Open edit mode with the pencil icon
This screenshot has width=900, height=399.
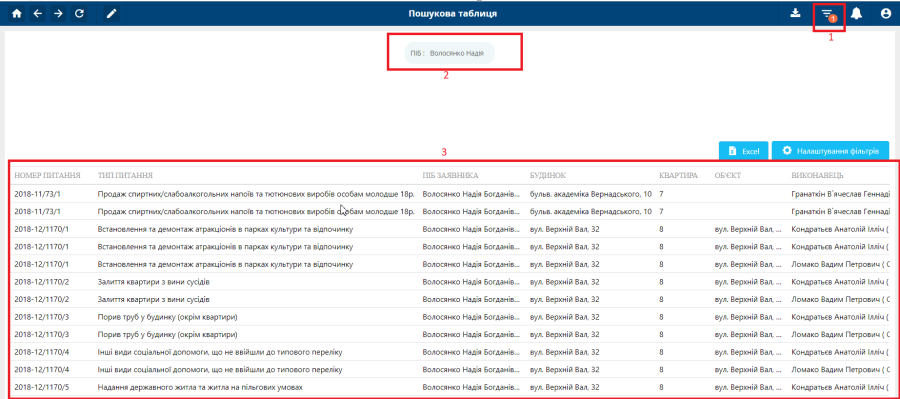coord(112,14)
